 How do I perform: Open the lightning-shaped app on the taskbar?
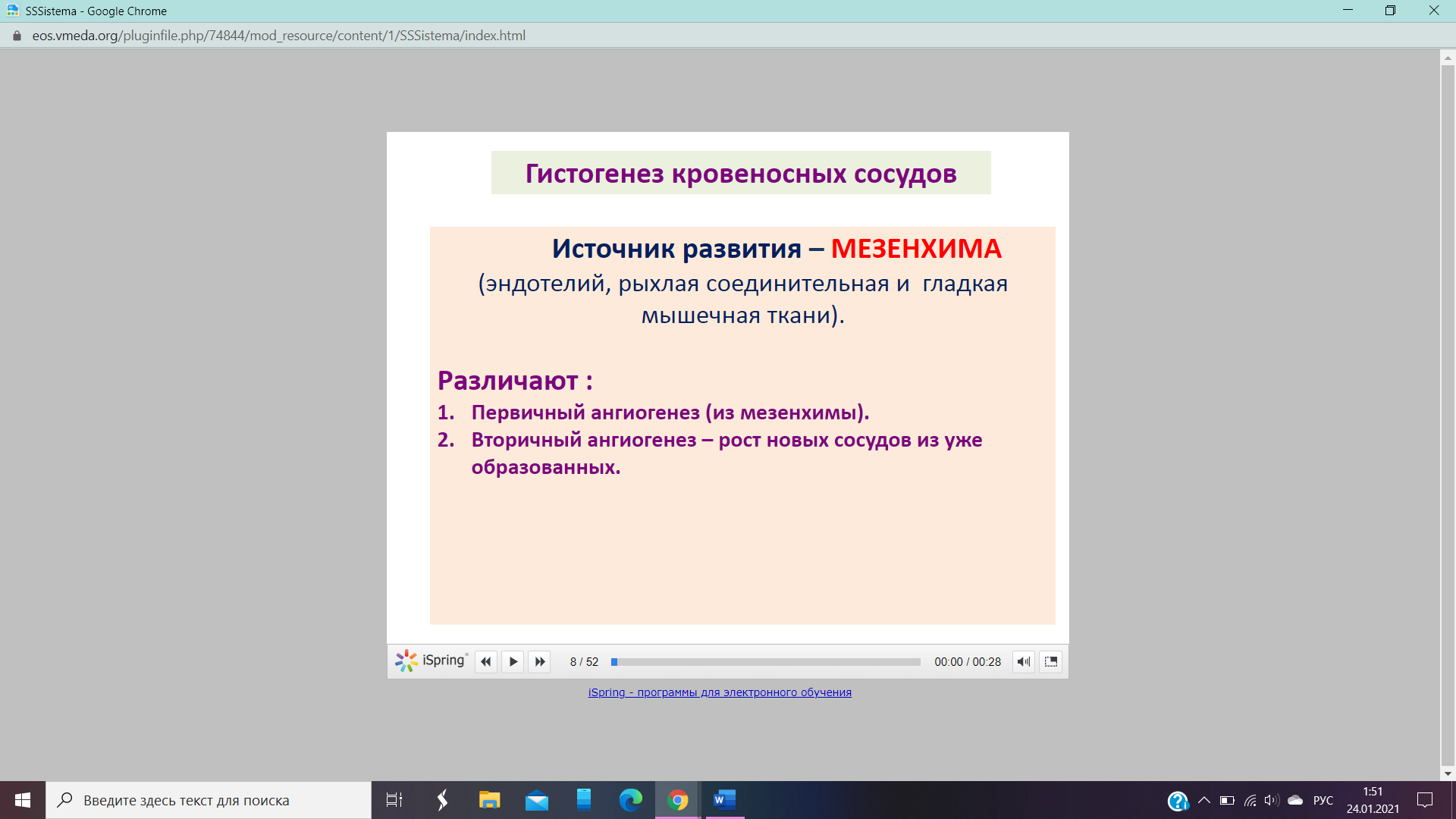[x=442, y=800]
